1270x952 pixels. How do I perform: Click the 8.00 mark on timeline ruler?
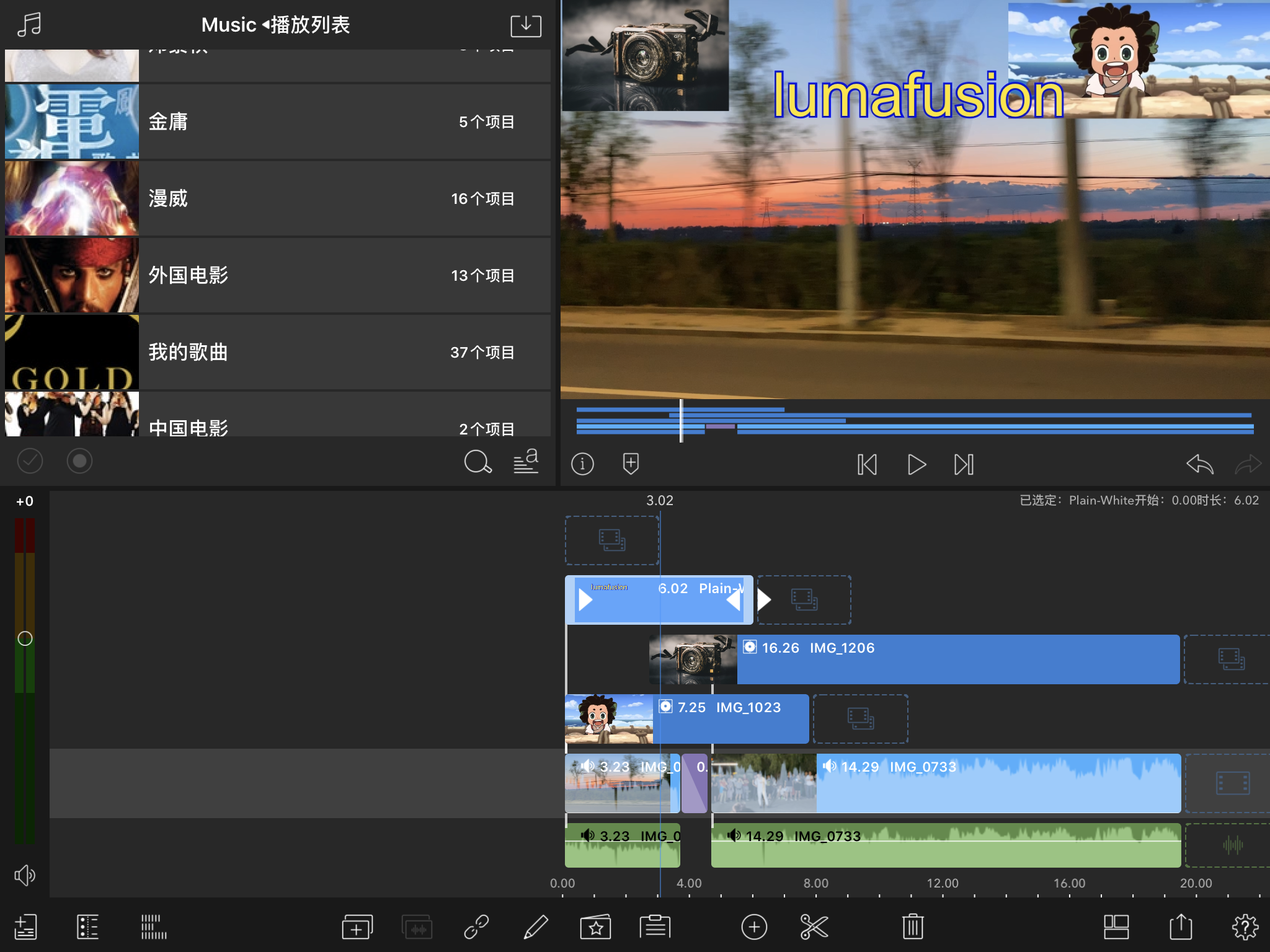tap(815, 883)
